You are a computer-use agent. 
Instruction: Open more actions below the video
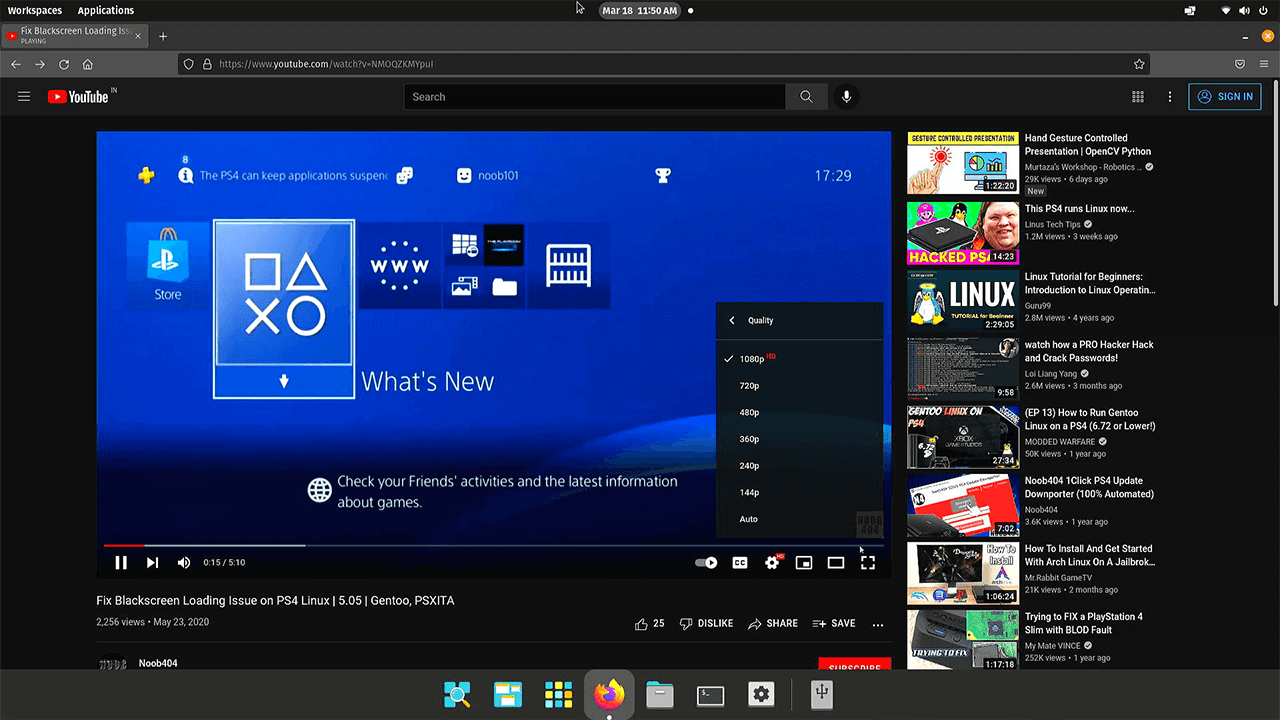point(878,624)
